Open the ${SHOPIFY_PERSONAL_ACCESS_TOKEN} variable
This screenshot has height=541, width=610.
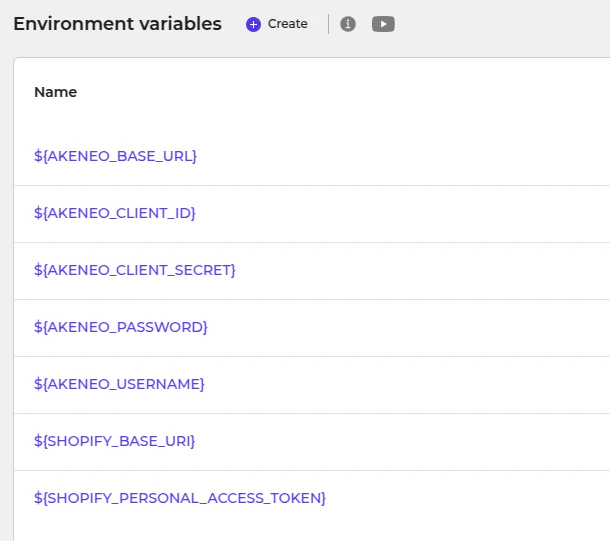tap(180, 498)
